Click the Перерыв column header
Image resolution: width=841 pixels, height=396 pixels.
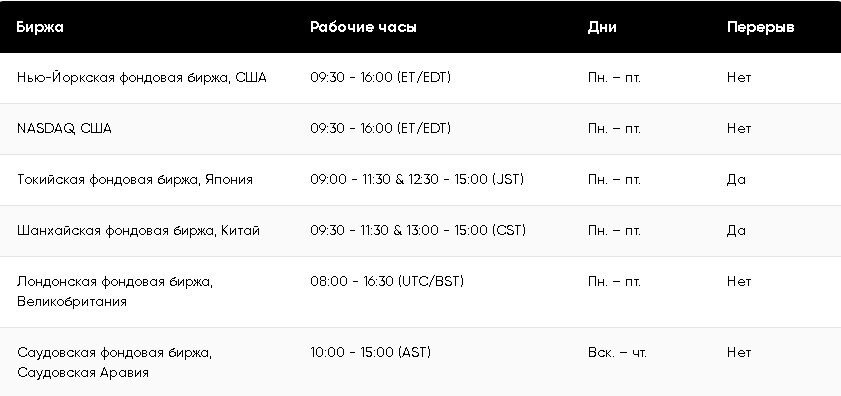pos(761,27)
